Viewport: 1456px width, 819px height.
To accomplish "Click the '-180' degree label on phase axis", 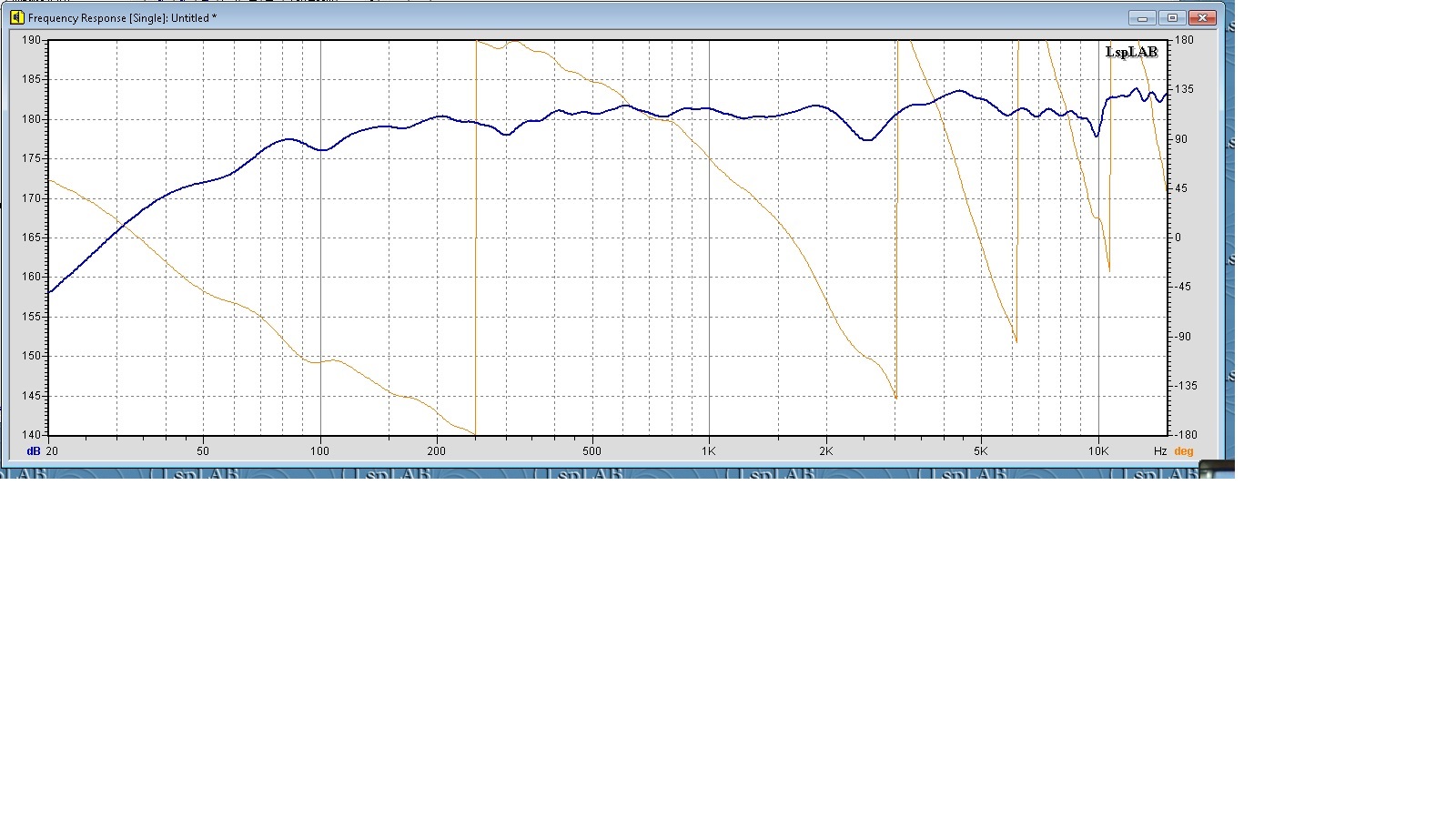I will pyautogui.click(x=1184, y=435).
